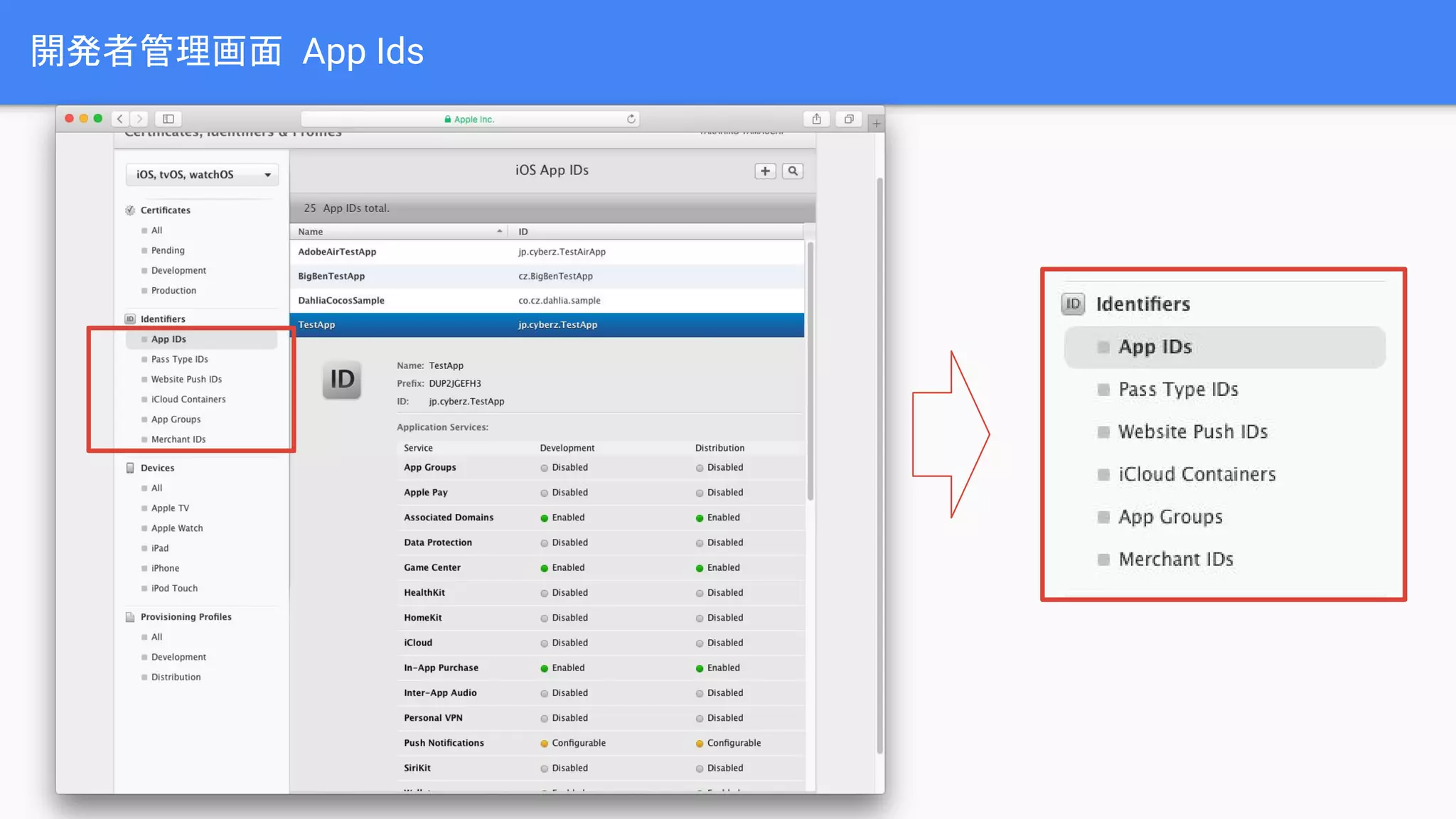Open new tab with plus icon
Image resolution: width=1456 pixels, height=819 pixels.
pyautogui.click(x=877, y=123)
